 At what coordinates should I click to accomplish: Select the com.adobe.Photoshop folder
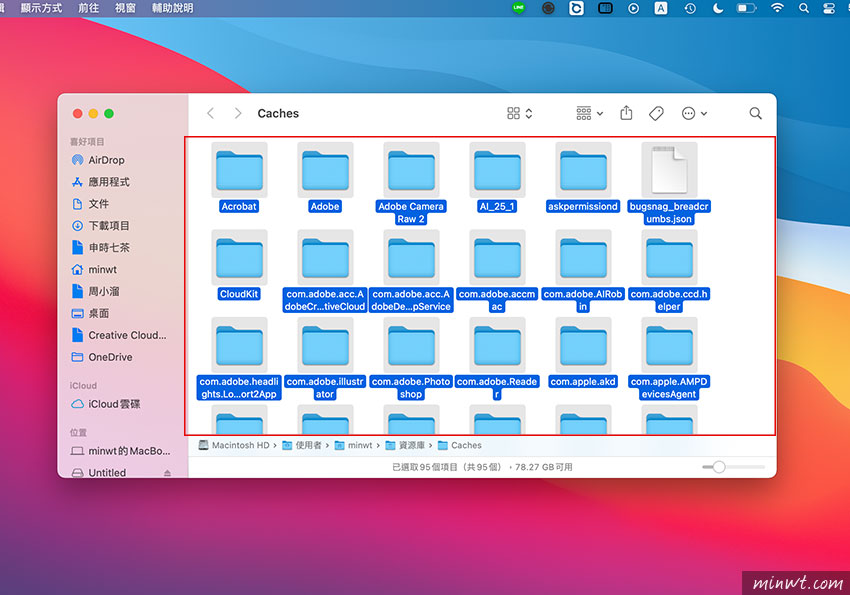[411, 359]
